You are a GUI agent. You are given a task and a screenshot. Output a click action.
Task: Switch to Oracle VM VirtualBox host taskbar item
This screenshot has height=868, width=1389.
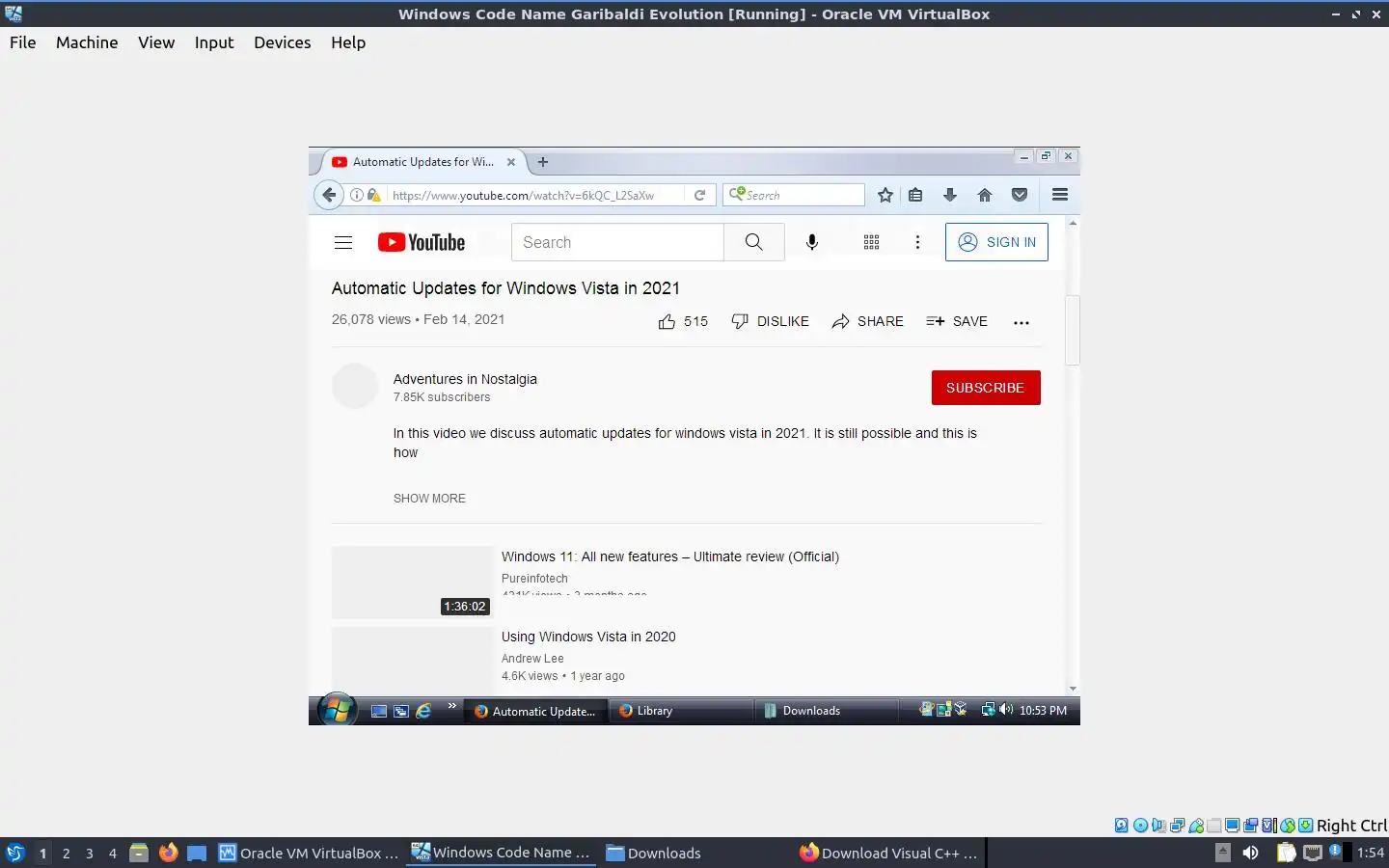coord(309,853)
